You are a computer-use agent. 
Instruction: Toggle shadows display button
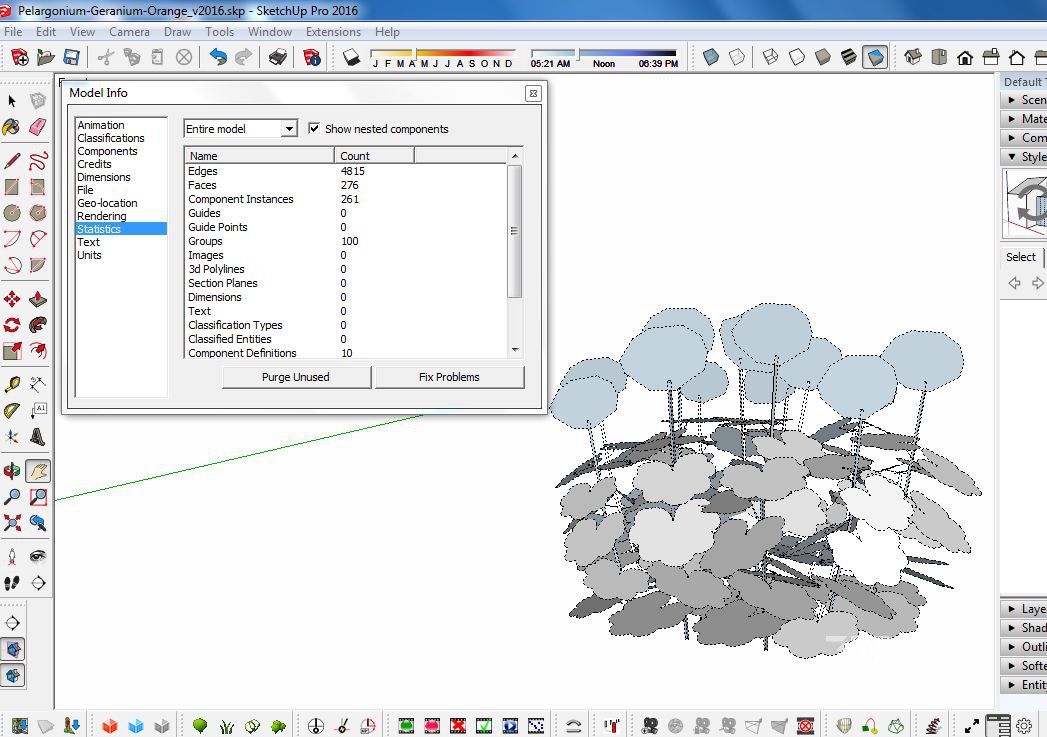click(351, 58)
